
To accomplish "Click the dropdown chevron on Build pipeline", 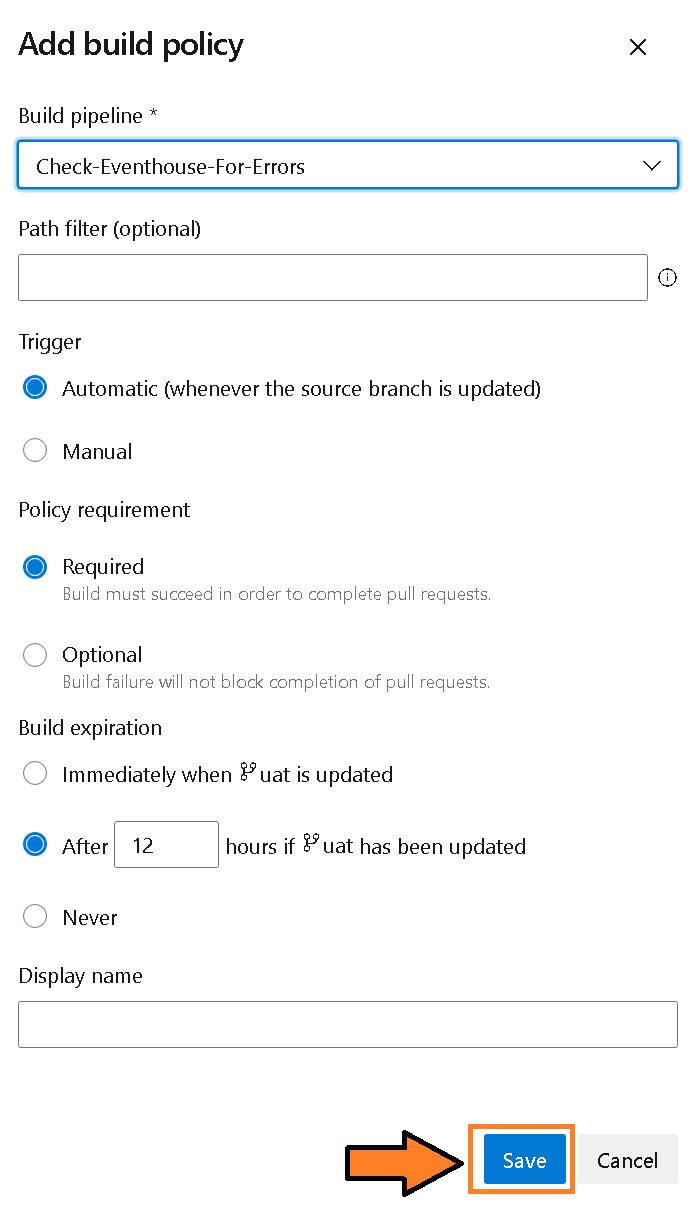I will click(x=652, y=164).
